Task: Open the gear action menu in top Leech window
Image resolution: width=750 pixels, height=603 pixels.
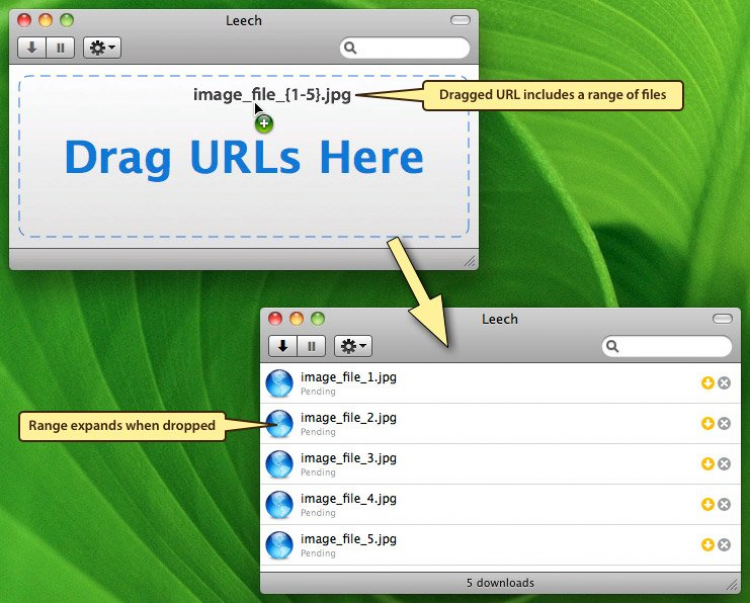Action: tap(102, 48)
